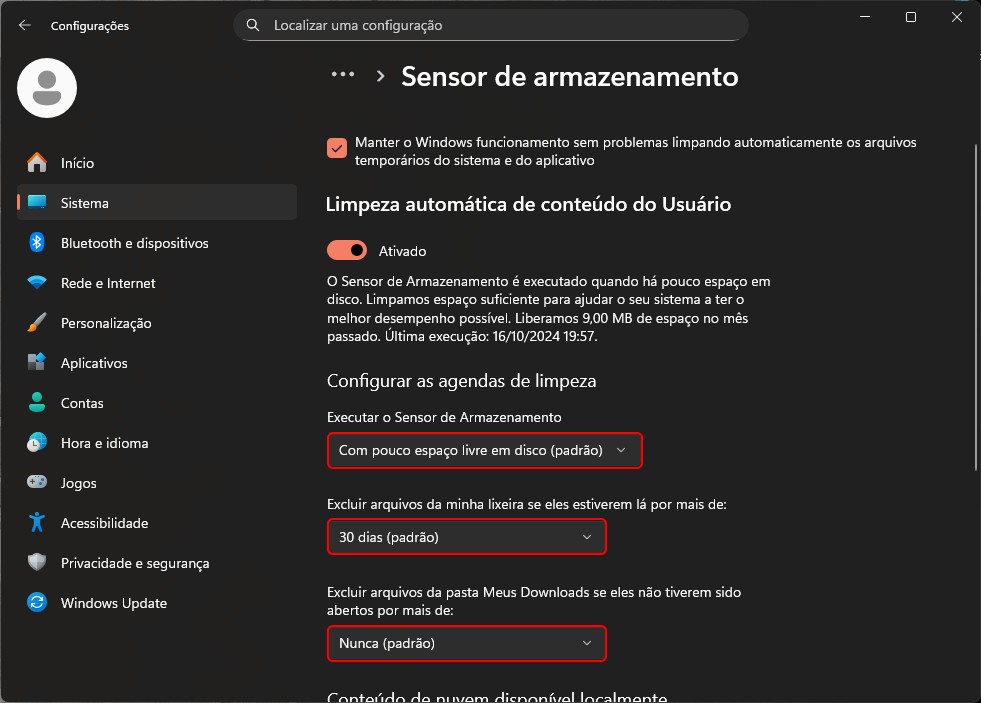Viewport: 981px width, 703px height.
Task: Expand the 30 dias recycle bin dropdown
Action: point(466,537)
